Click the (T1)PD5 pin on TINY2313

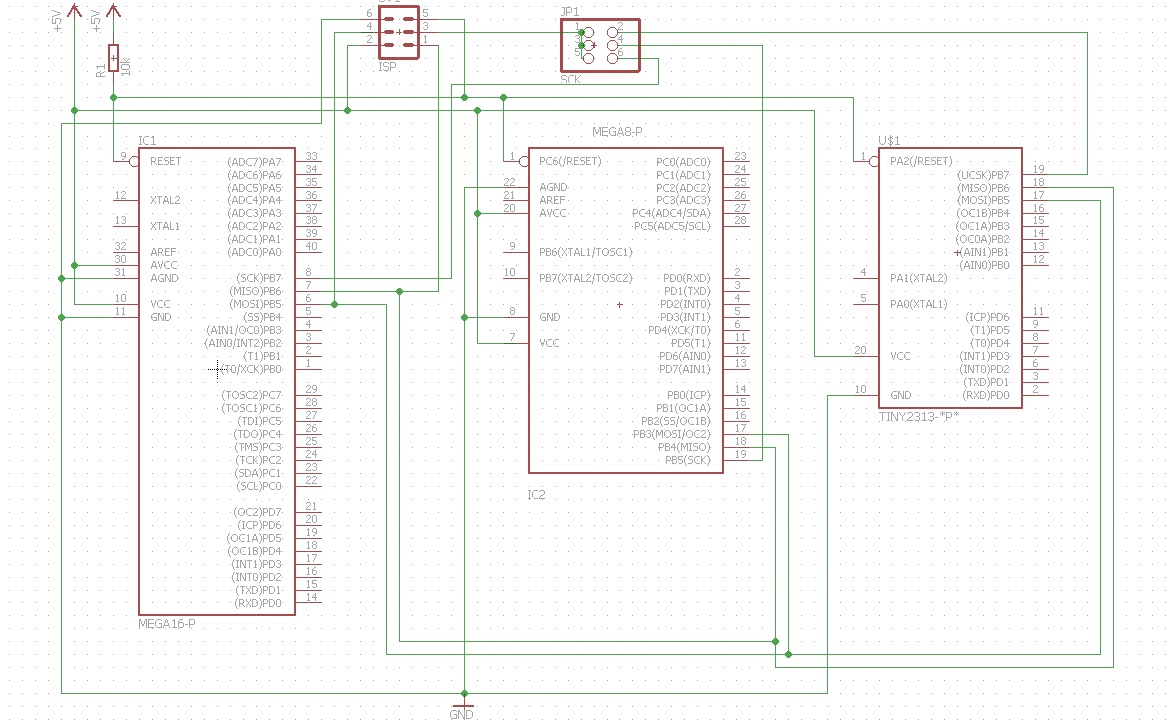pos(989,330)
